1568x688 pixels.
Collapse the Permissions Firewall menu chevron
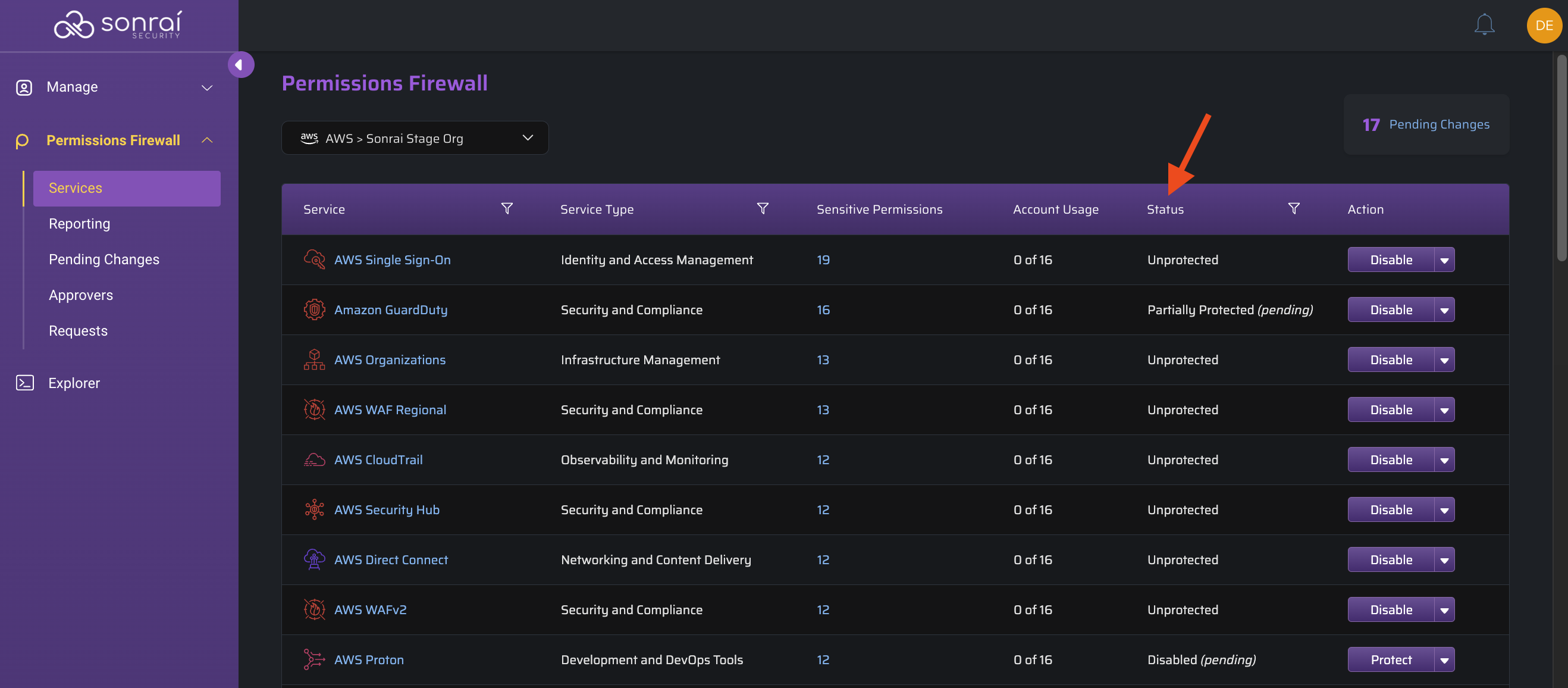(x=207, y=140)
